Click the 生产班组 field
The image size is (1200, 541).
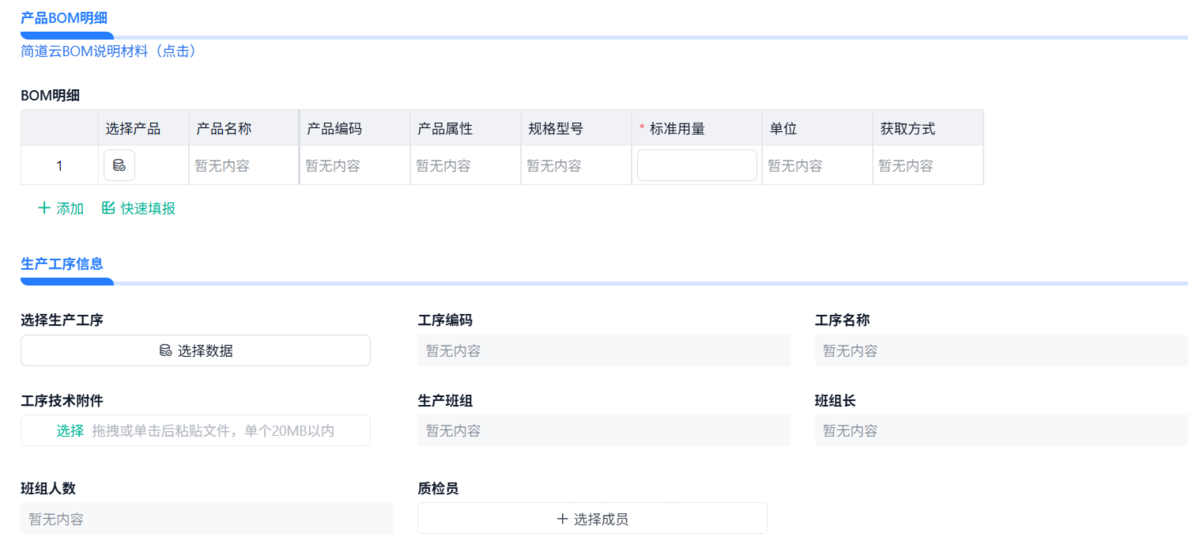605,431
